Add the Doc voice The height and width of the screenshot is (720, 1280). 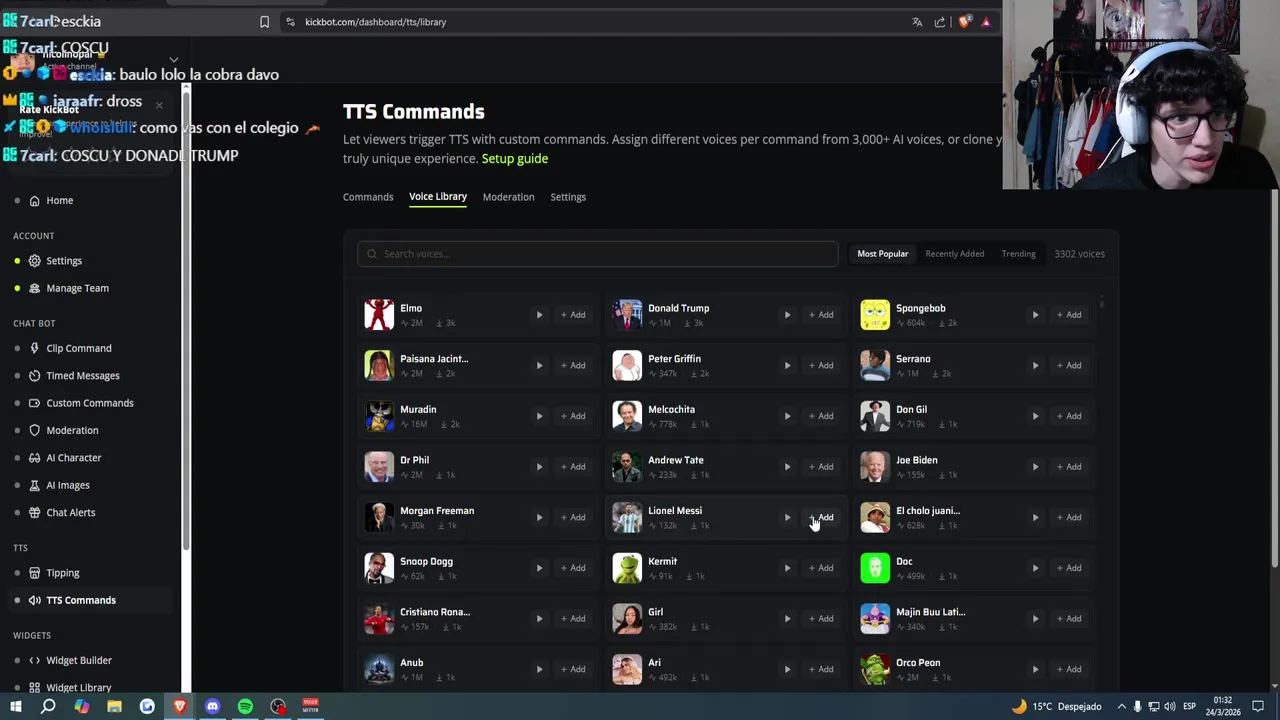pos(1069,568)
